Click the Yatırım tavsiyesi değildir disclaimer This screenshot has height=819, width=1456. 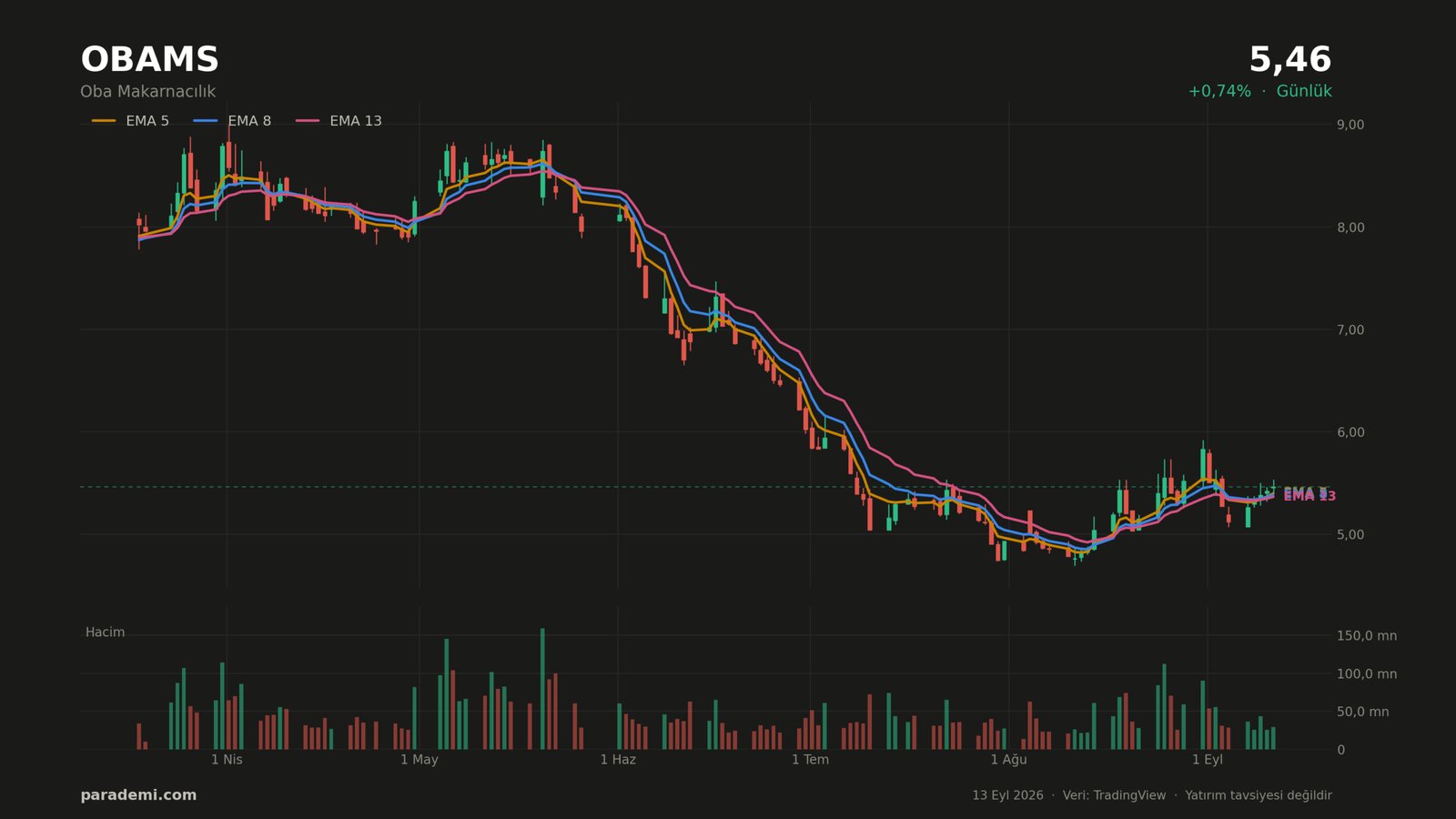click(x=1258, y=795)
